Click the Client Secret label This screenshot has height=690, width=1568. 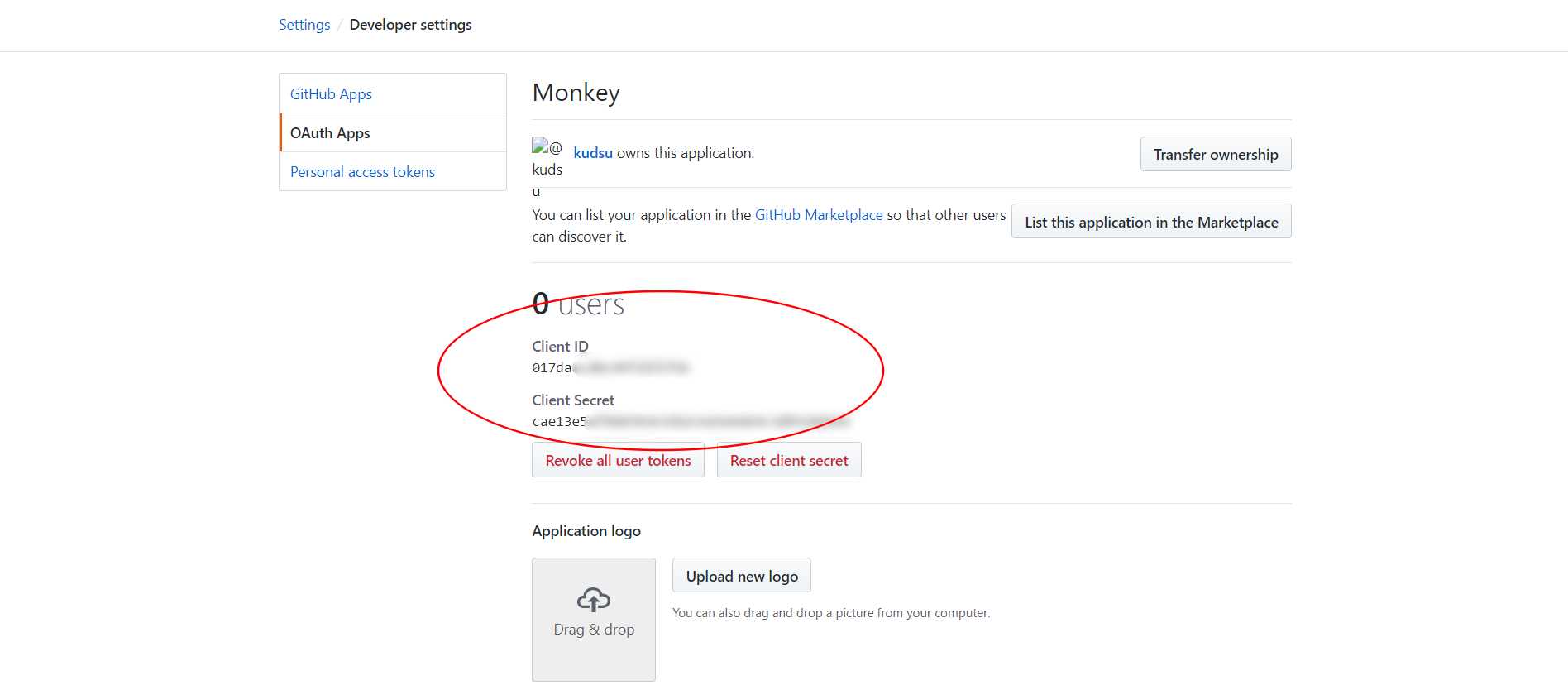point(573,400)
